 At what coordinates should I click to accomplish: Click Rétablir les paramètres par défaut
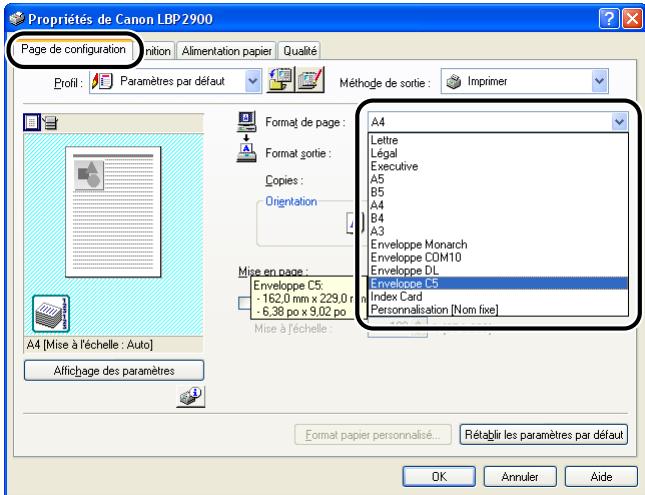point(543,435)
